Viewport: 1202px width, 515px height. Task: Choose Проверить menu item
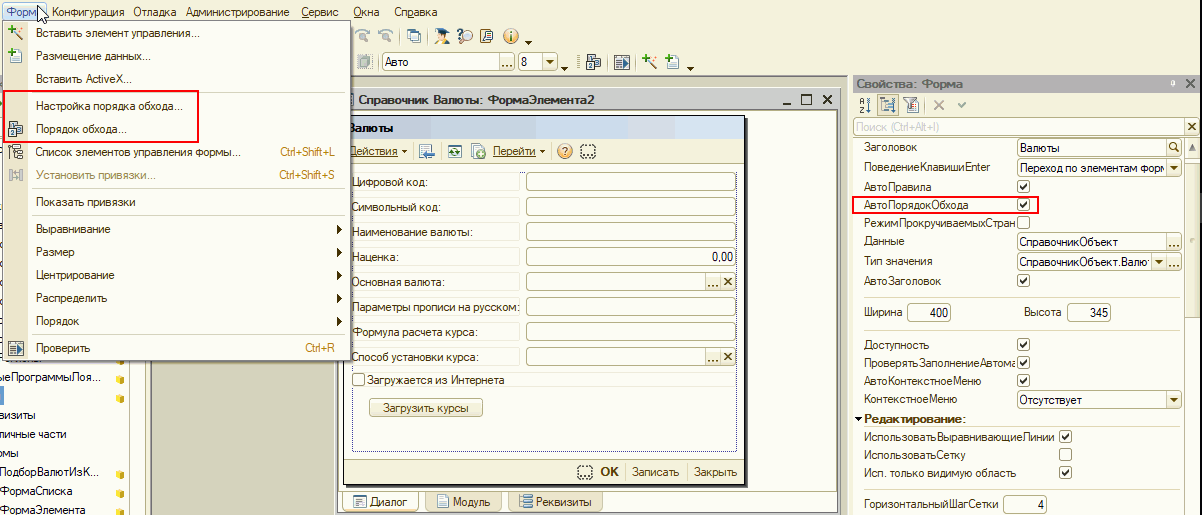pyautogui.click(x=176, y=348)
